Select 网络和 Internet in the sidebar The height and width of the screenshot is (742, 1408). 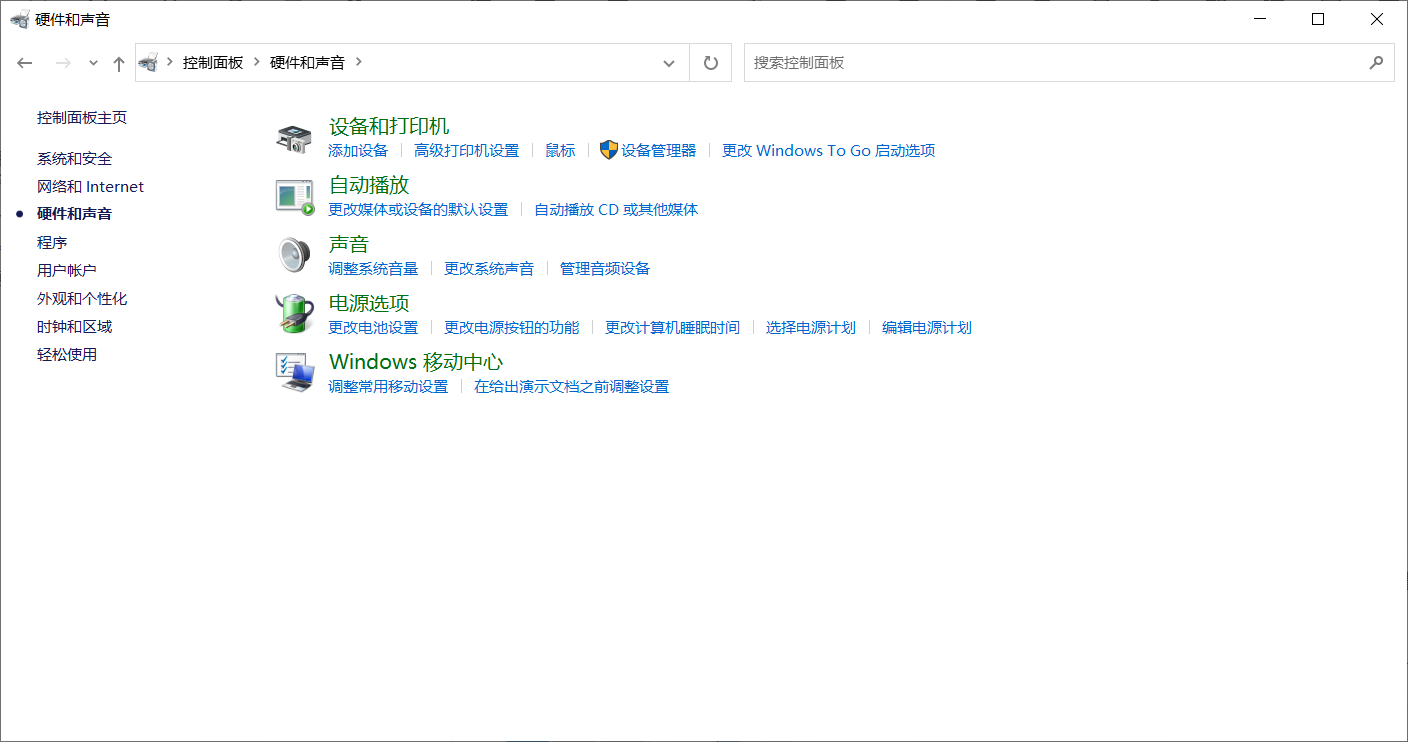pyautogui.click(x=91, y=186)
